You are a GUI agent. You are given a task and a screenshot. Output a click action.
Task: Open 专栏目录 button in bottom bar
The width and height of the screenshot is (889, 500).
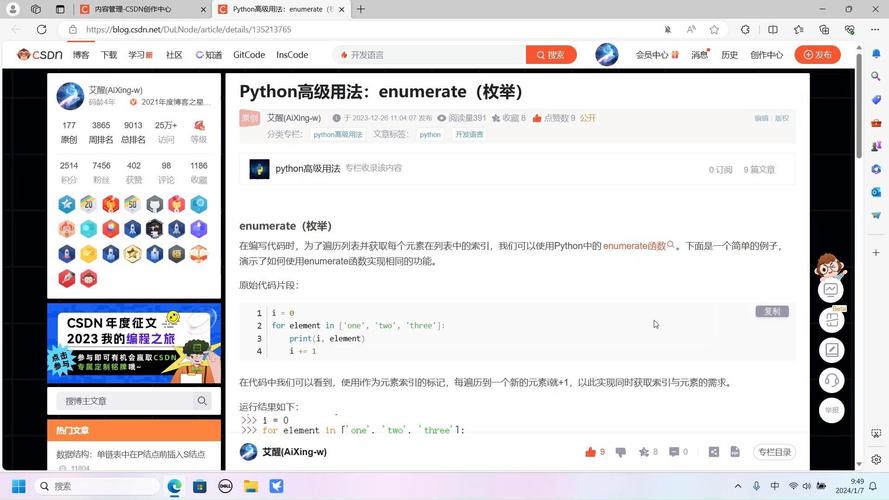[774, 452]
